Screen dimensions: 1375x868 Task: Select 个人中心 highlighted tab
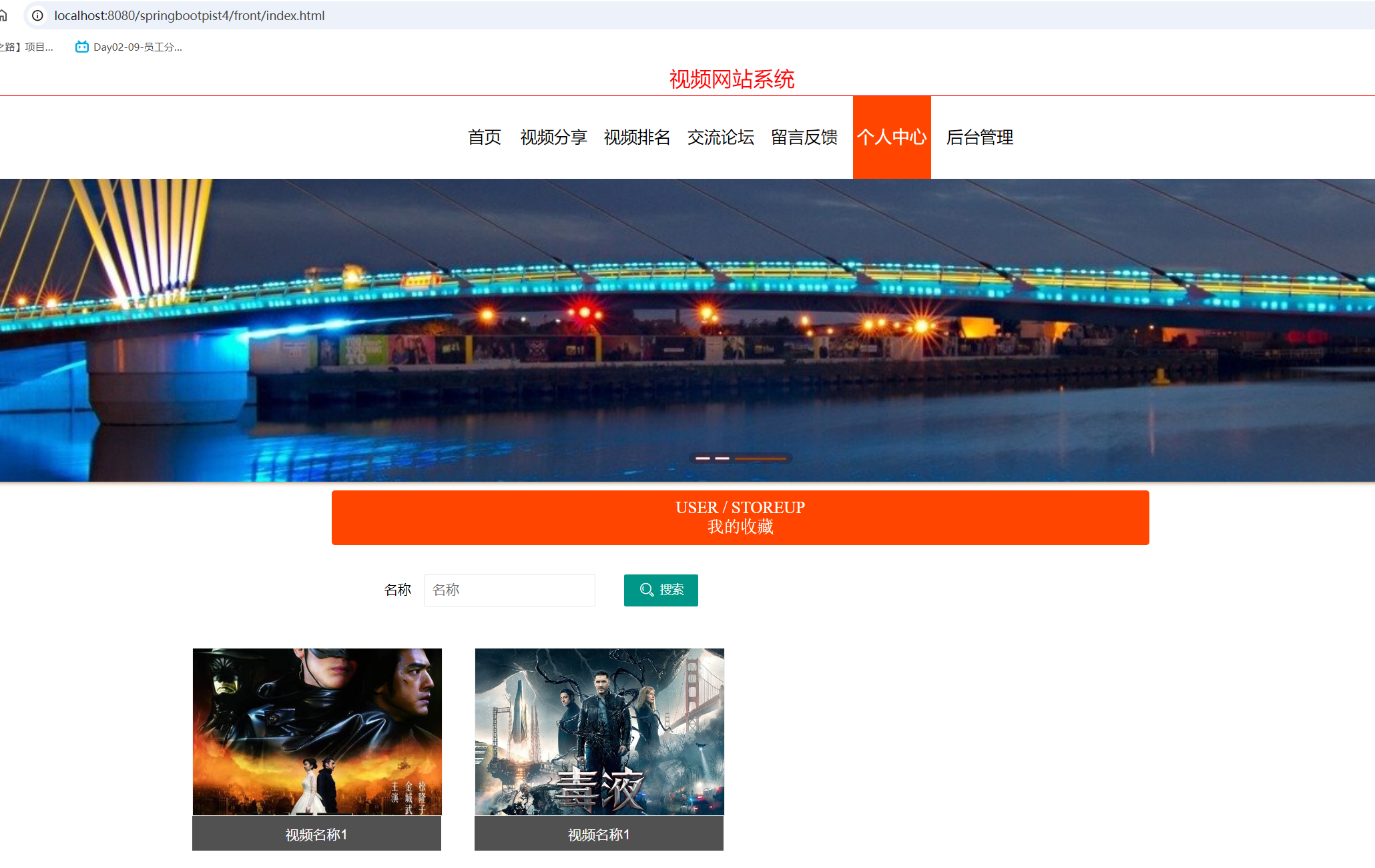coord(892,137)
